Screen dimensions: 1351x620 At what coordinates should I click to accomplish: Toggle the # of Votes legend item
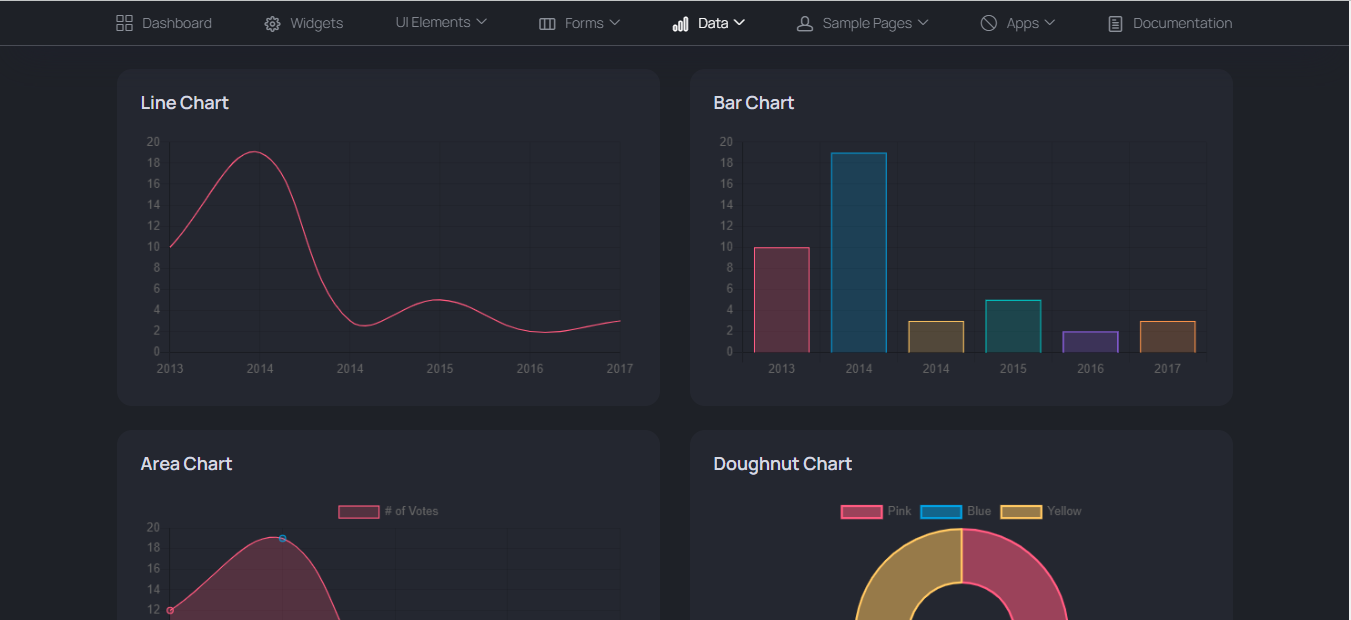tap(388, 511)
